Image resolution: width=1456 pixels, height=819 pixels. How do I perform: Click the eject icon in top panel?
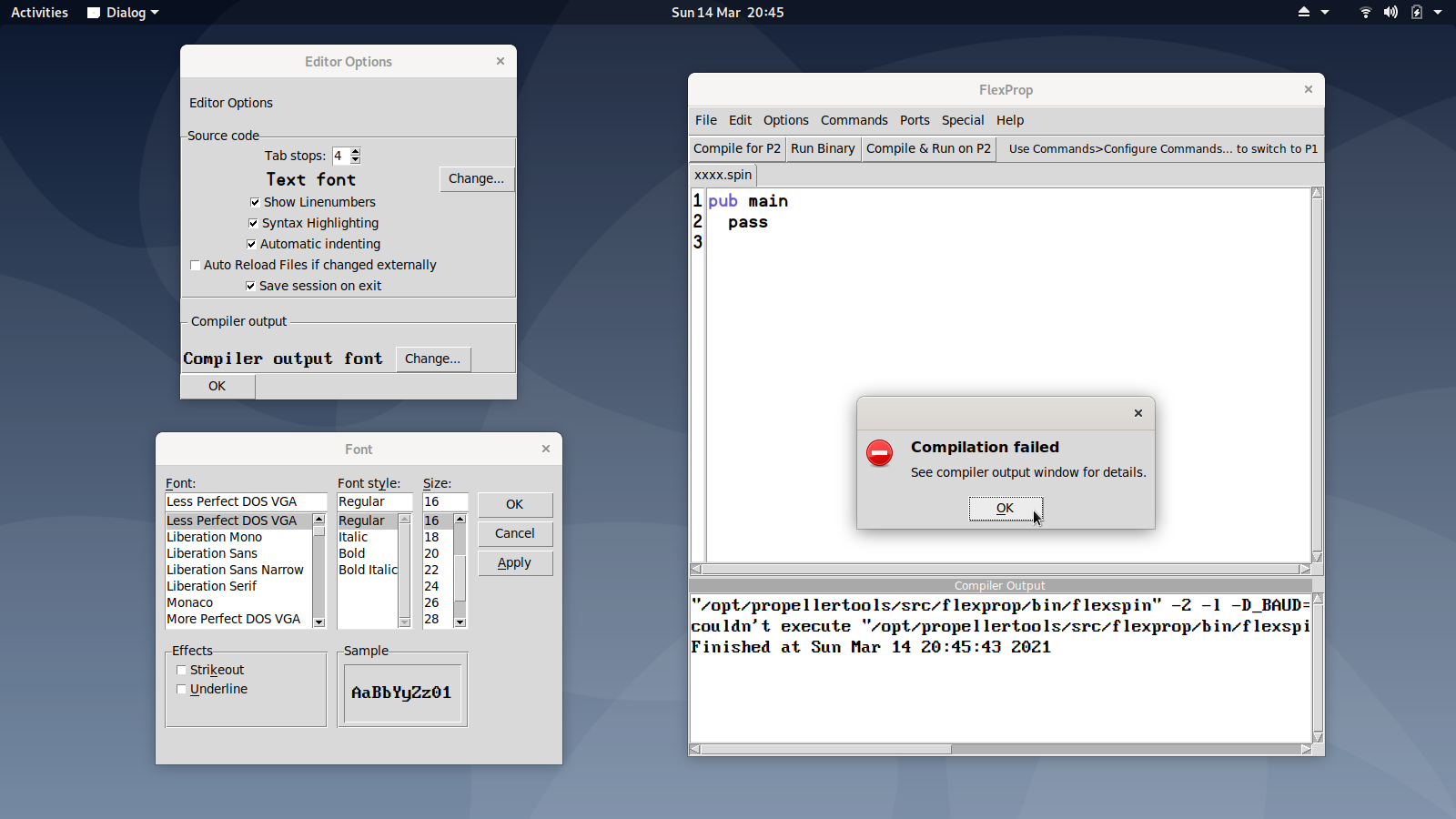(1303, 13)
